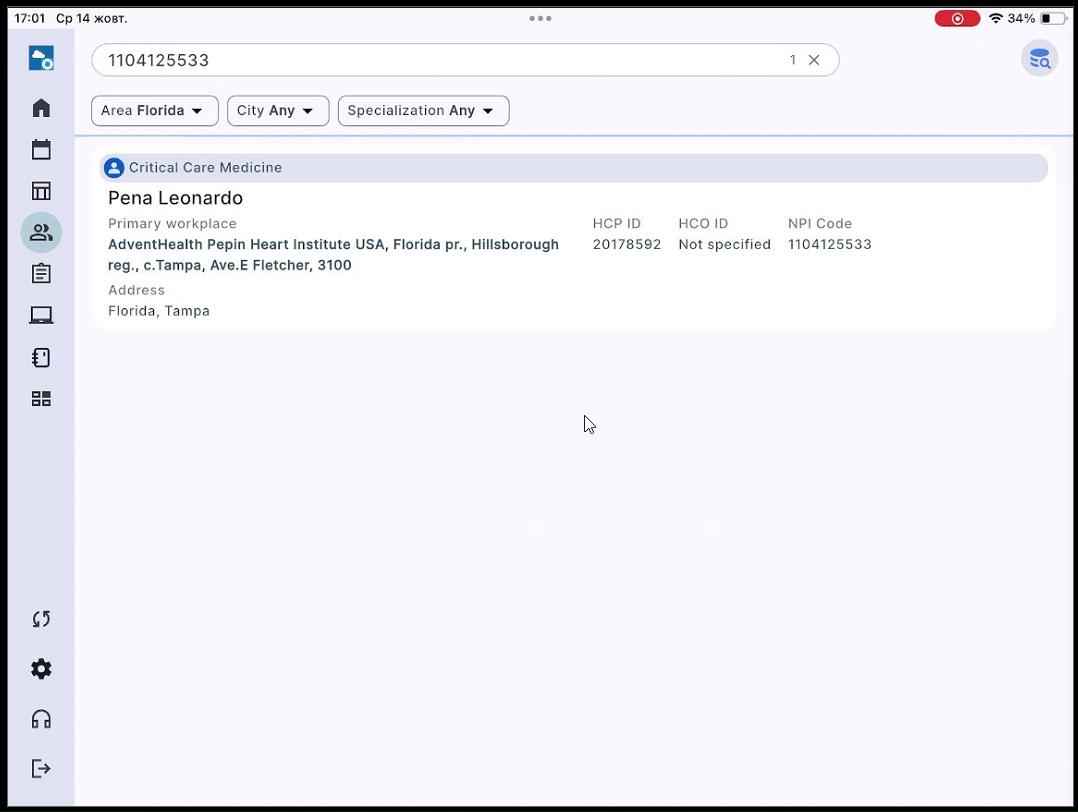The image size is (1078, 812).
Task: Open the calendar icon in sidebar
Action: point(41,149)
